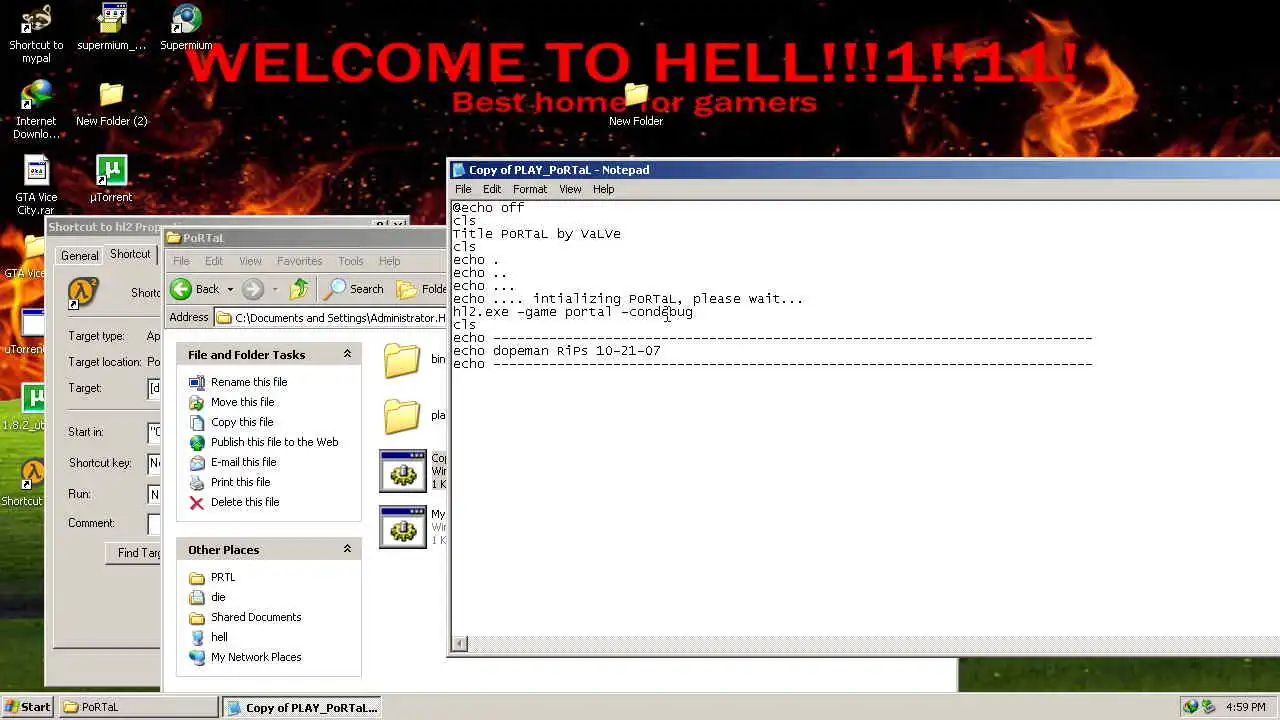Select the Copy of PLAY_PoRTaL batch file icon
Image resolution: width=1280 pixels, height=720 pixels.
[x=403, y=471]
